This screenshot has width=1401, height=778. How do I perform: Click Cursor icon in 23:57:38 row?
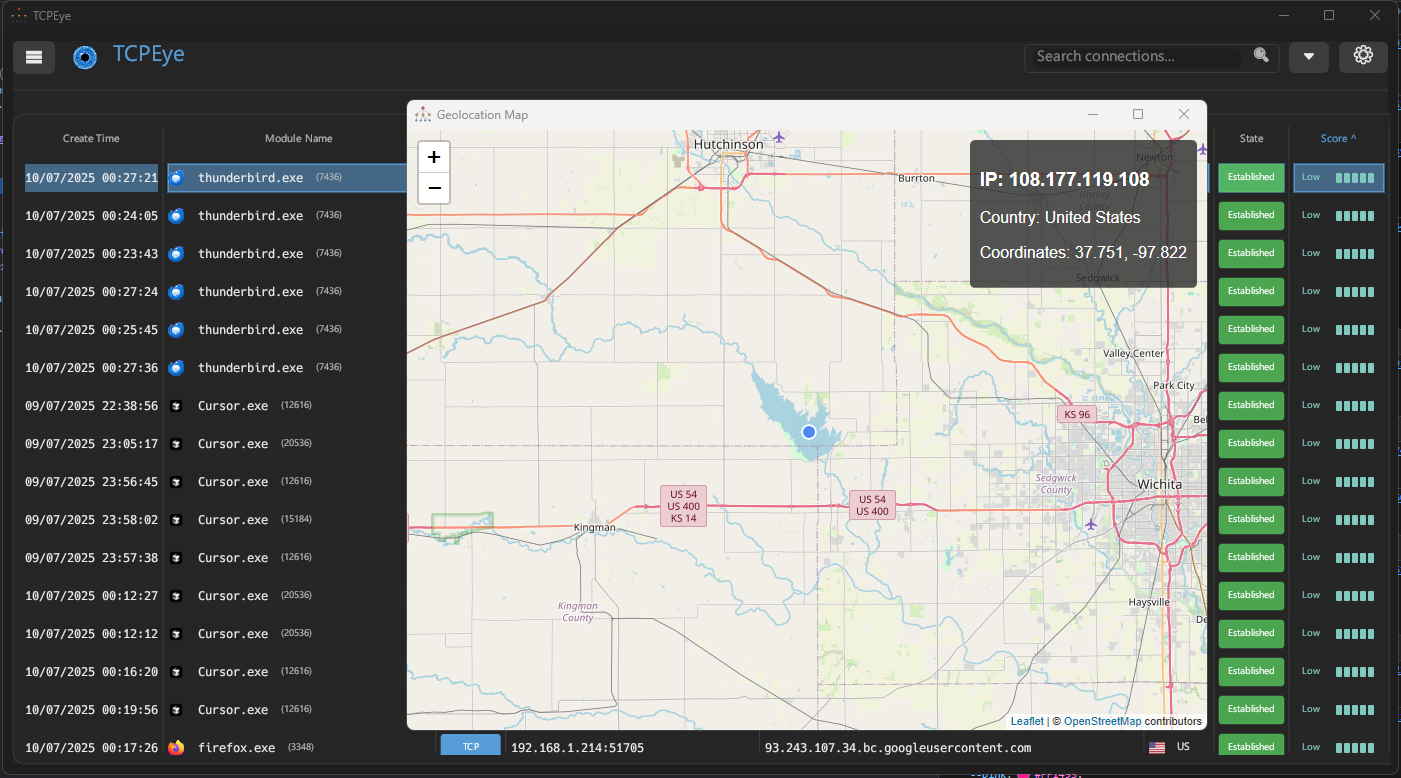(177, 558)
